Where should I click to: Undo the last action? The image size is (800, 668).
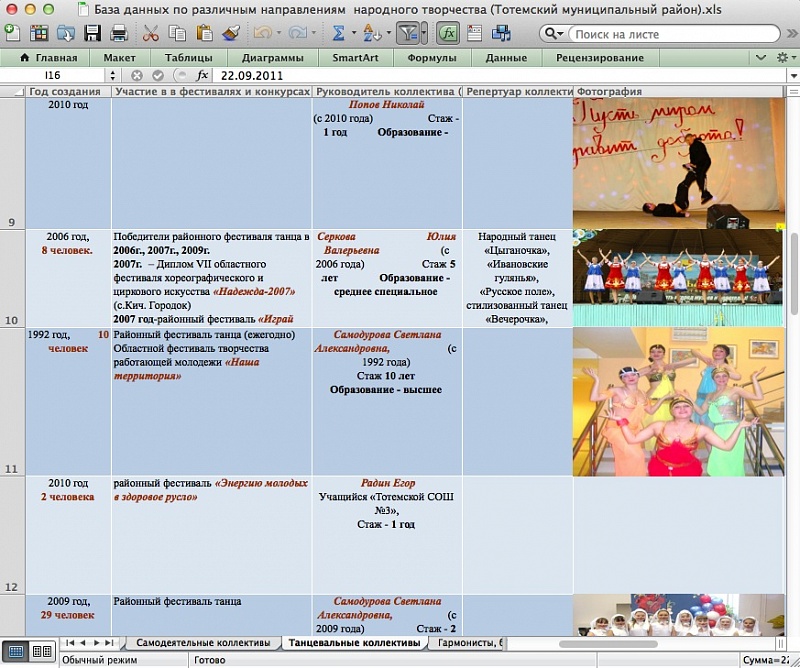tap(262, 33)
